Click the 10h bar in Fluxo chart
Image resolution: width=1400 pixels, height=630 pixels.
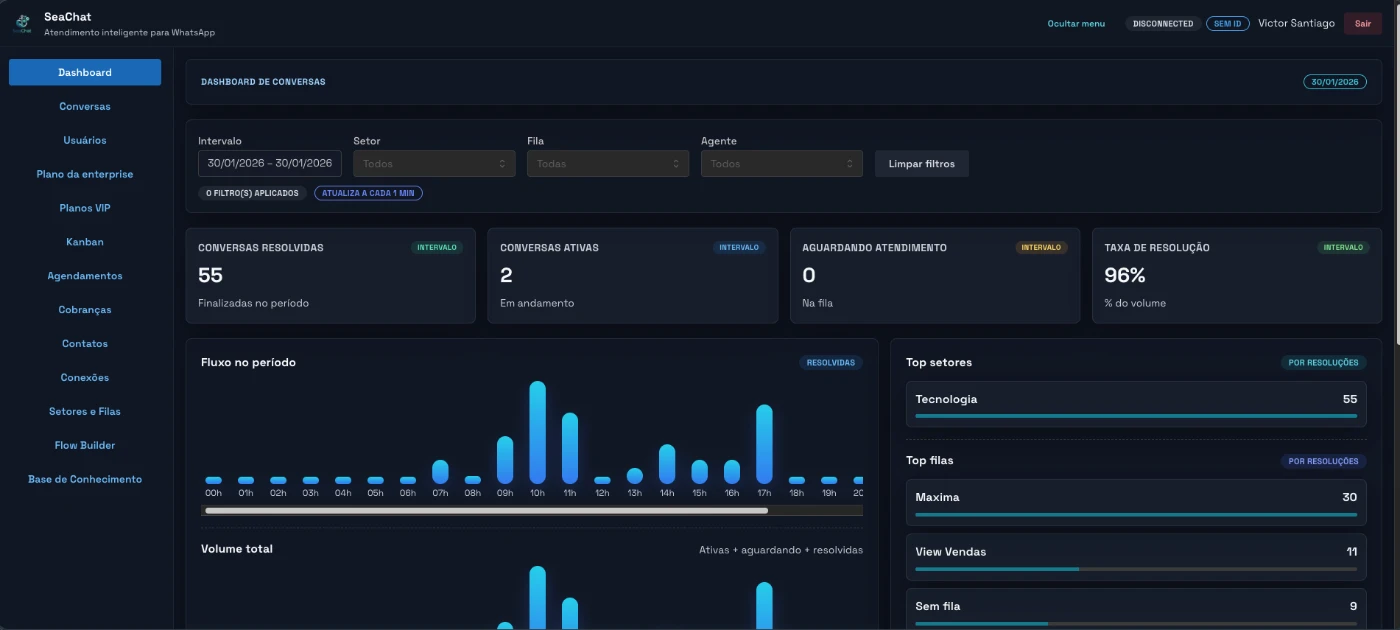[x=537, y=432]
